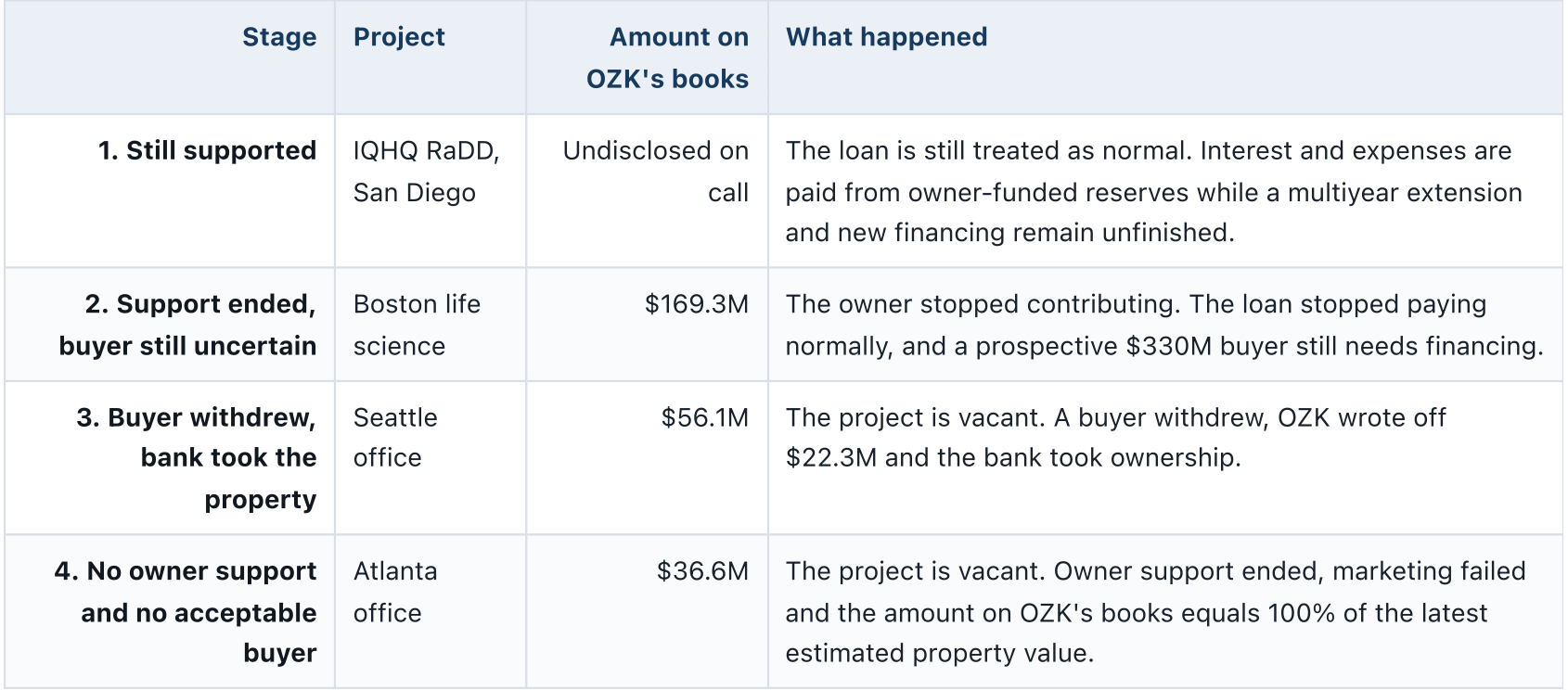Click the Stage column header
Image resolution: width=1568 pixels, height=690 pixels.
(x=278, y=37)
